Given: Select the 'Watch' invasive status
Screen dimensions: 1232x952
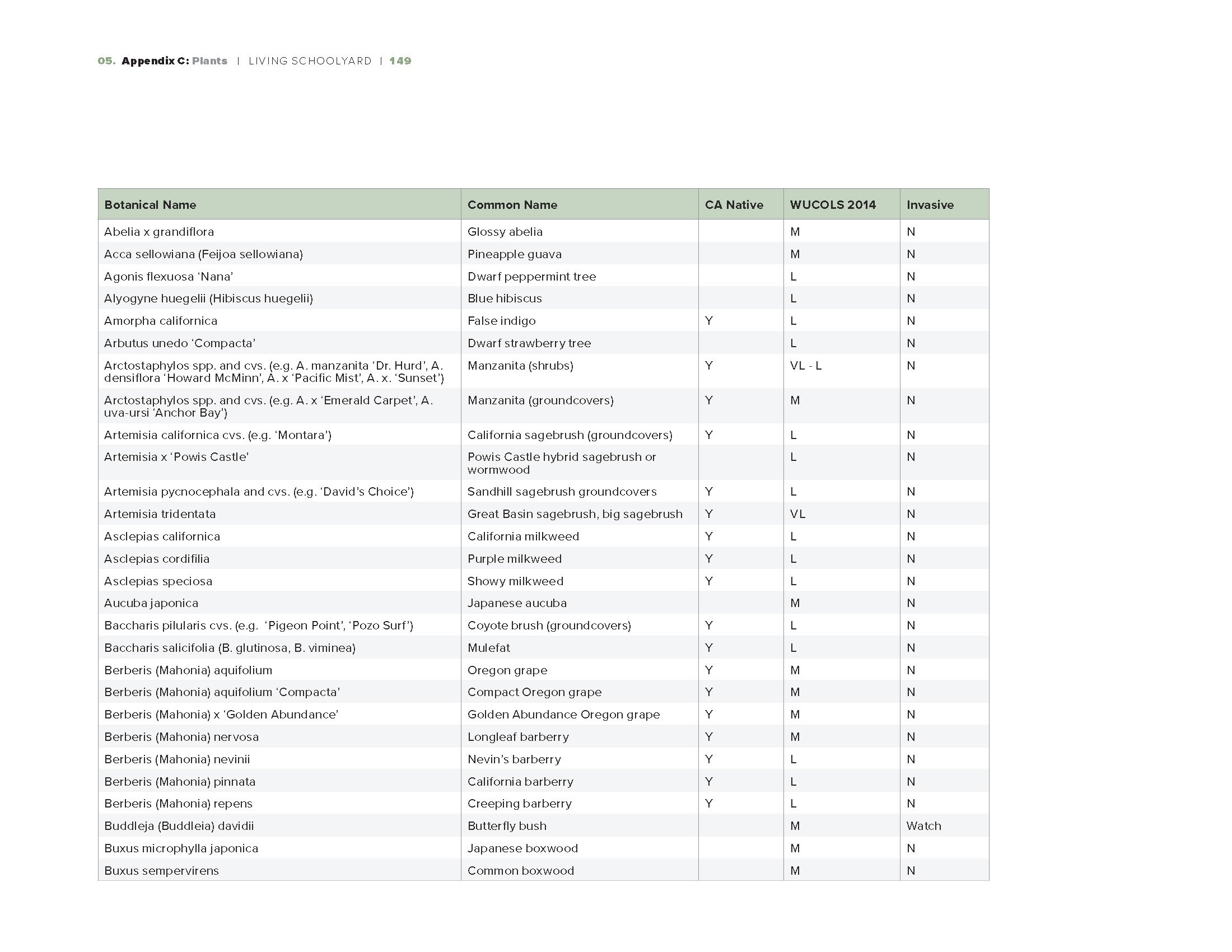Looking at the screenshot, I should coord(923,826).
